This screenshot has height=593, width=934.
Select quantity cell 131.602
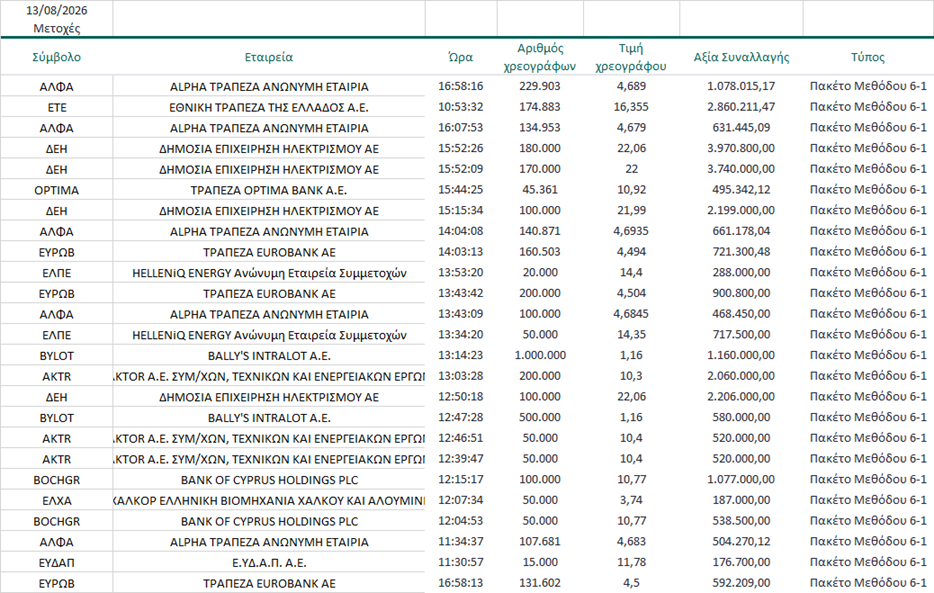coord(540,583)
